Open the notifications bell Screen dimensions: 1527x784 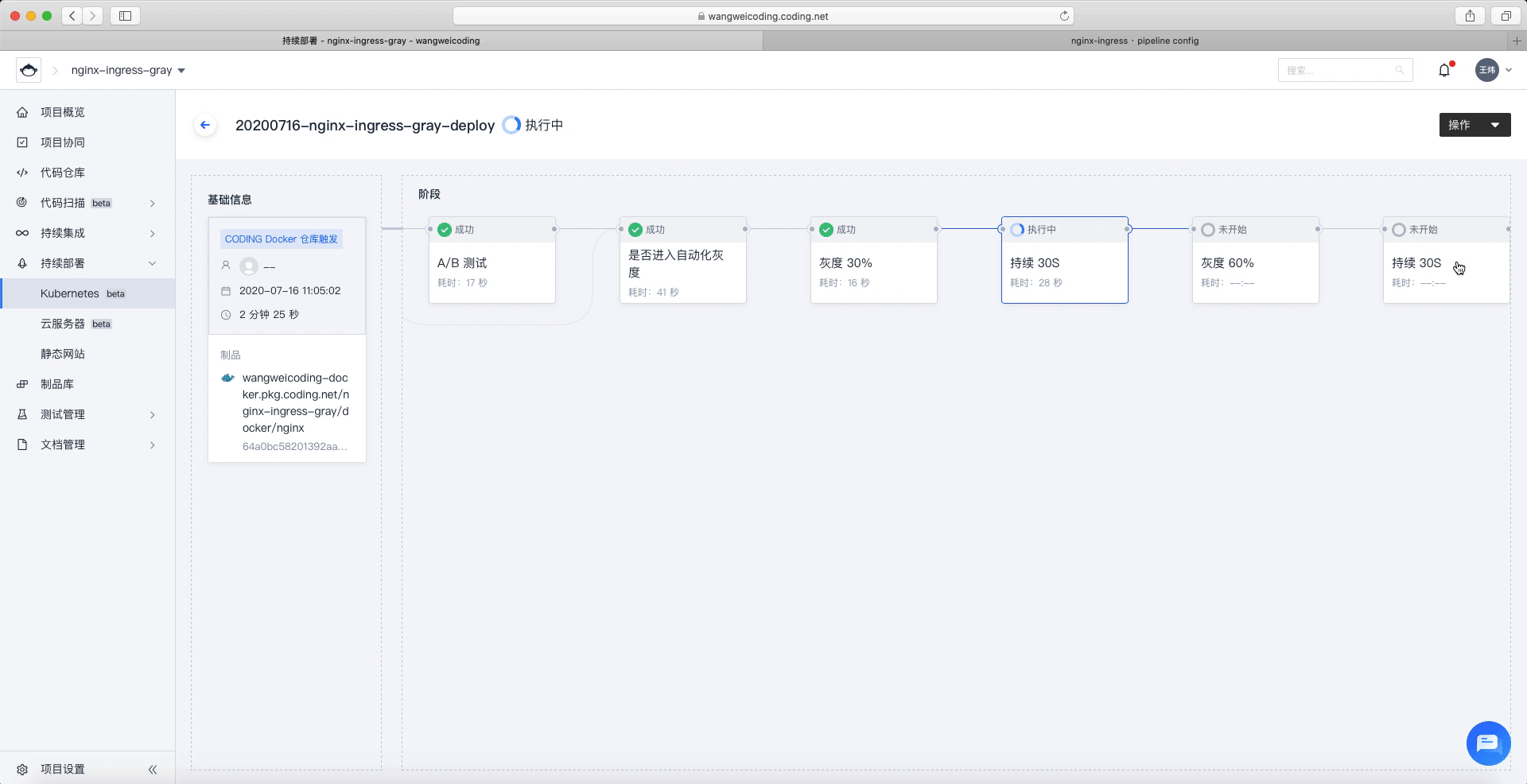[x=1444, y=70]
